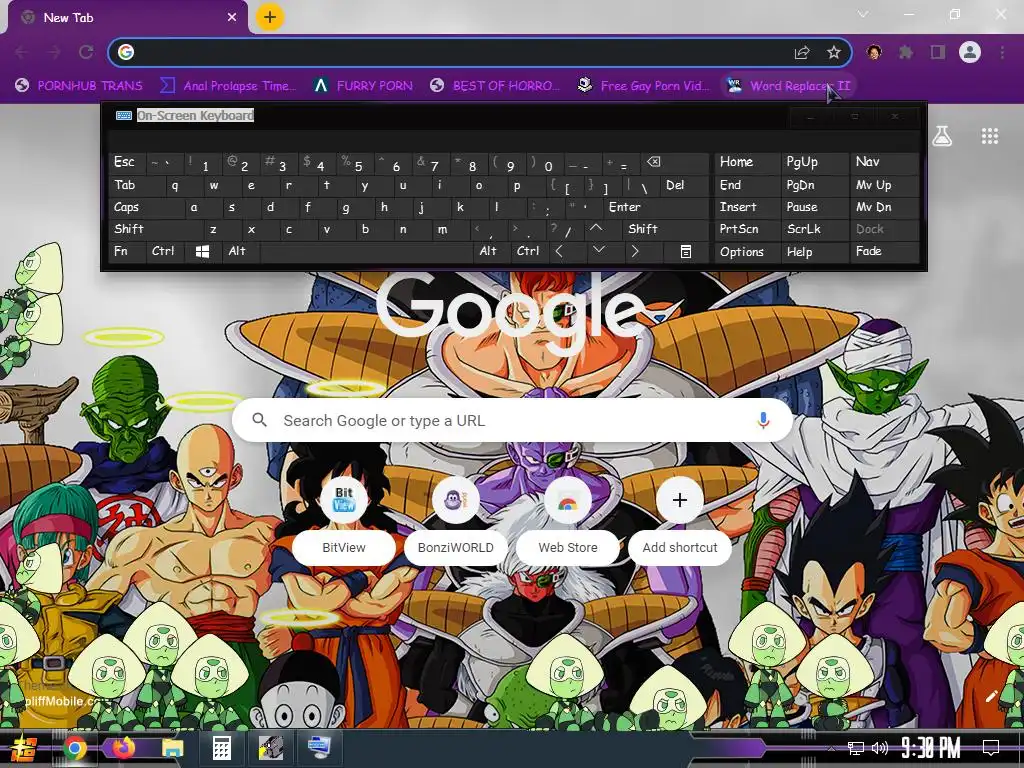Toggle Insert key on on-screen keyboard
1024x768 pixels.
(747, 207)
